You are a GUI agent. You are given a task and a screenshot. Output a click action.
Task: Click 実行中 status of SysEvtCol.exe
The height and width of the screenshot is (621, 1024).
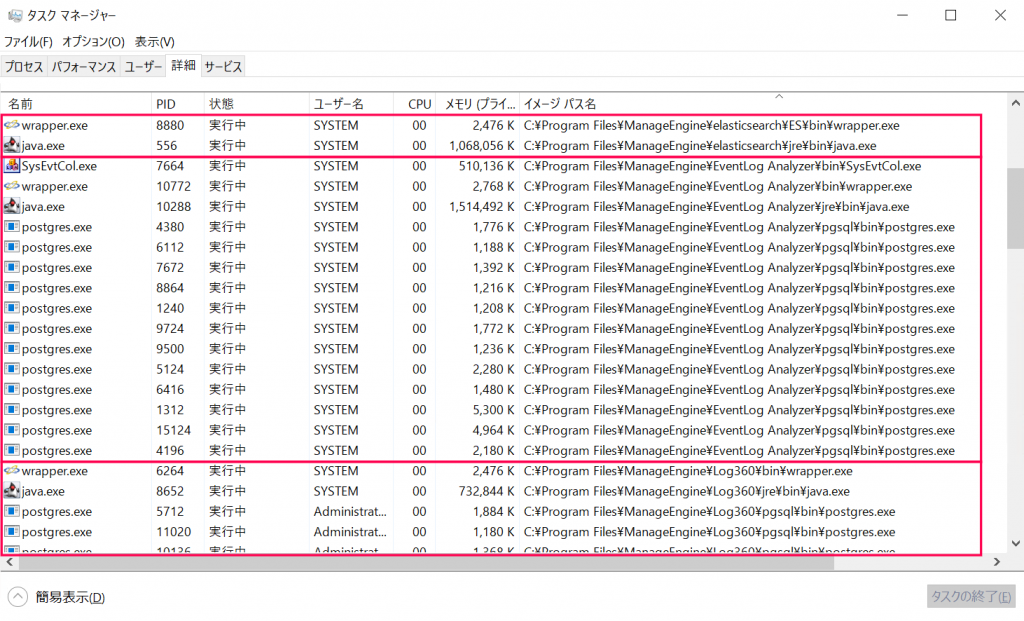click(x=227, y=166)
